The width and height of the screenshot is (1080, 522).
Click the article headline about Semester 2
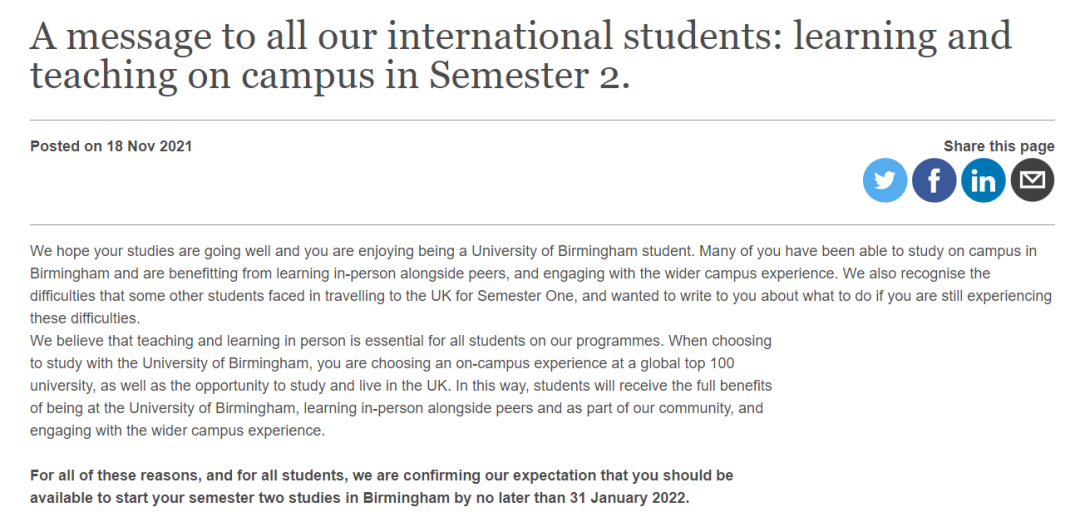(520, 56)
